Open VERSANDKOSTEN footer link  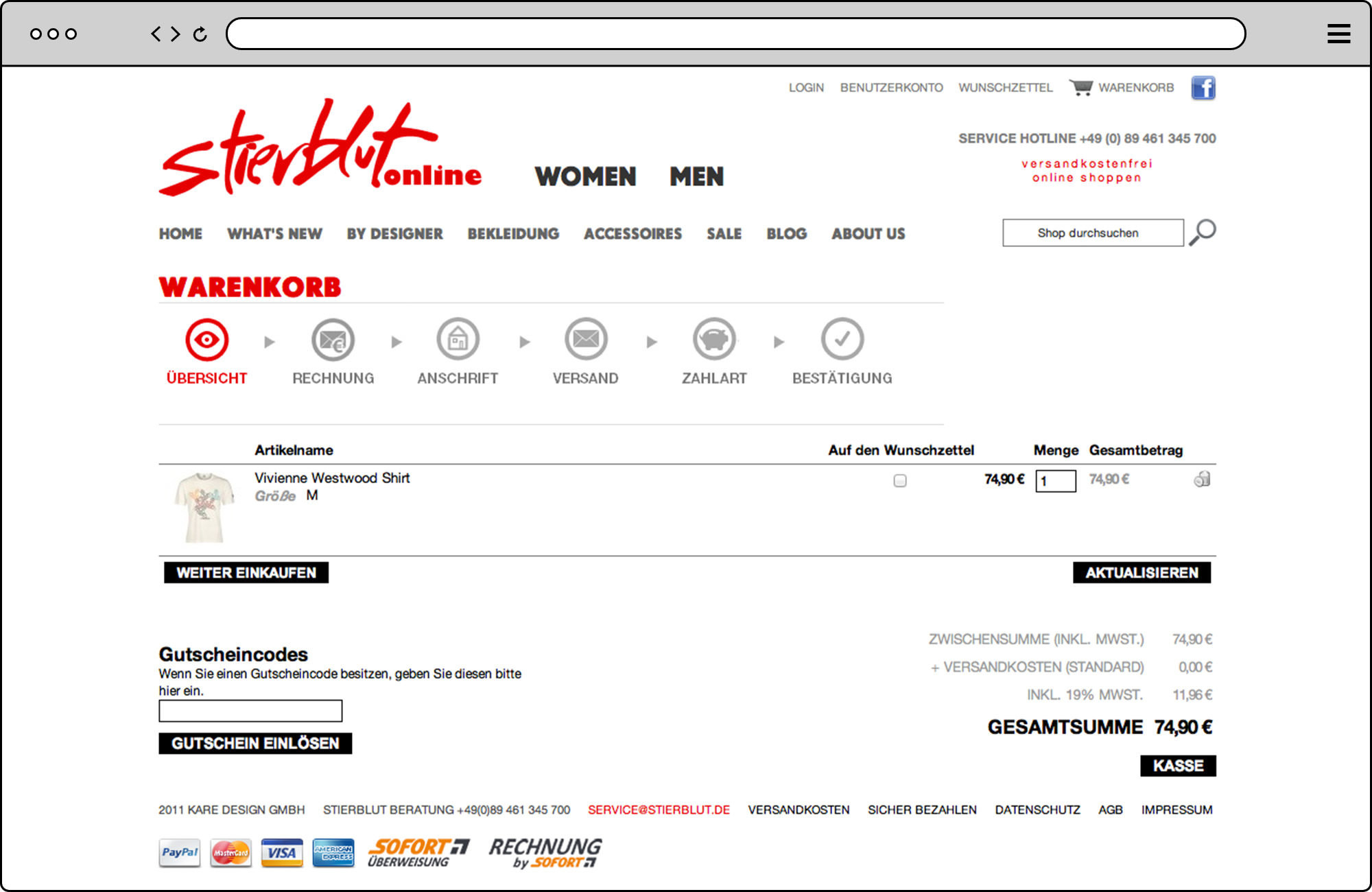(x=799, y=810)
